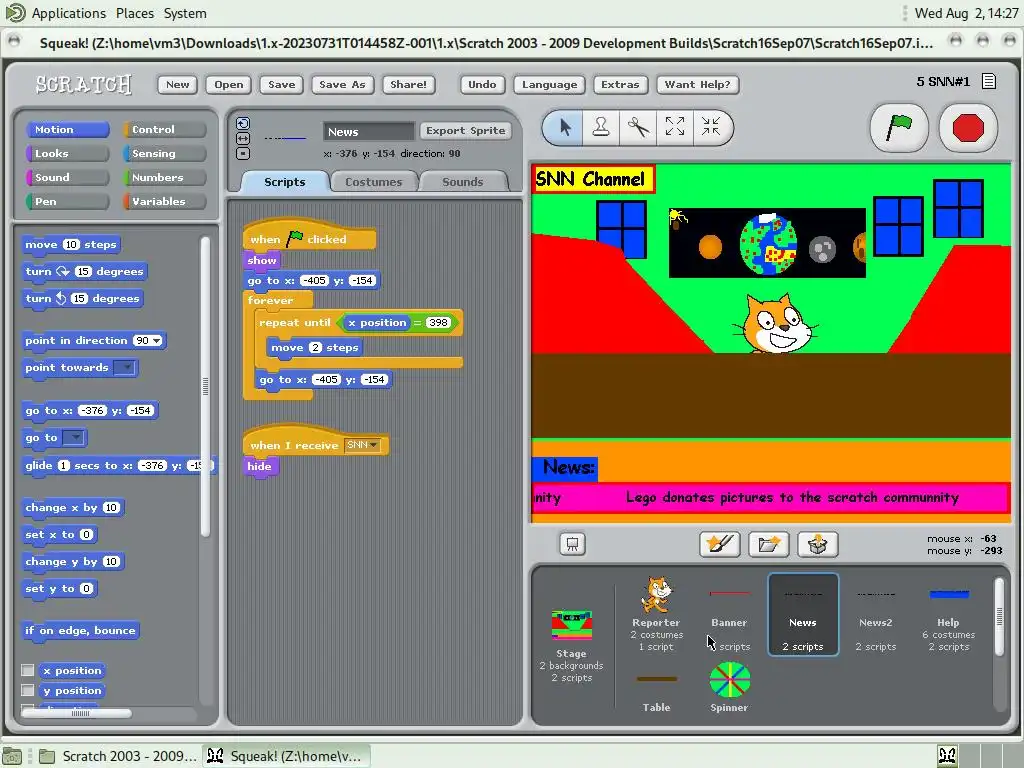Open the Language menu button
Viewport: 1024px width, 768px height.
549,84
